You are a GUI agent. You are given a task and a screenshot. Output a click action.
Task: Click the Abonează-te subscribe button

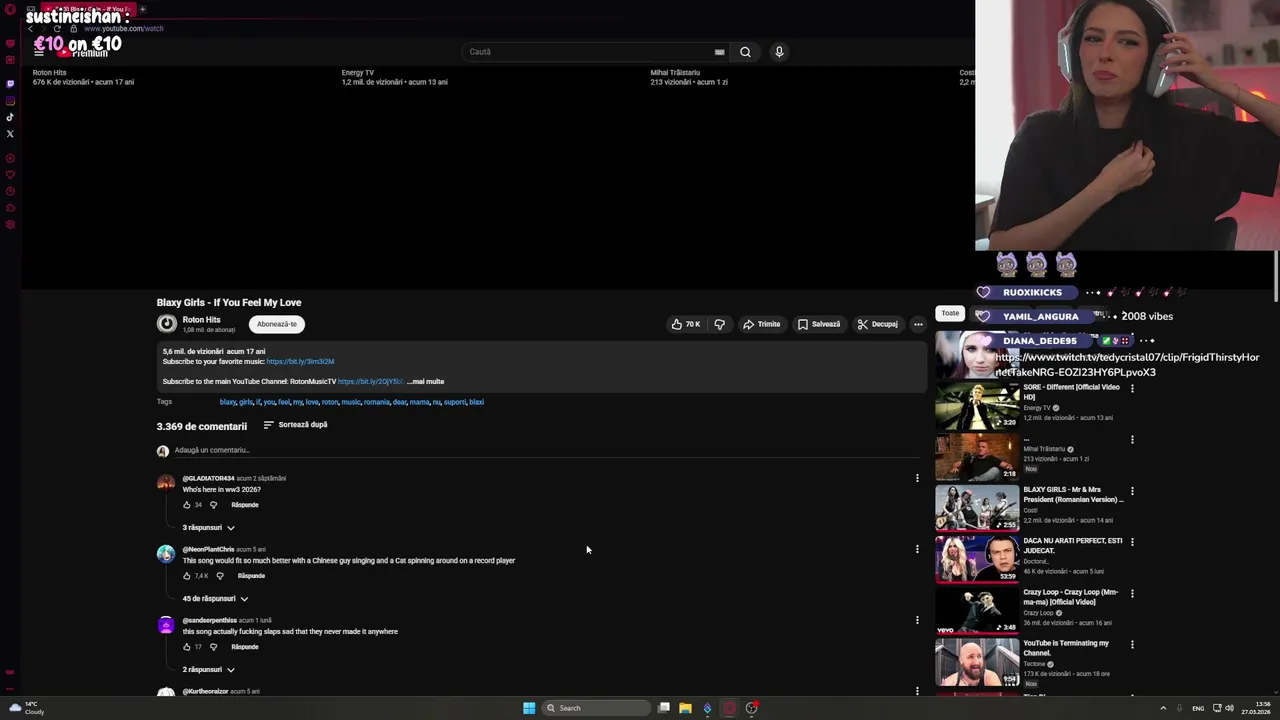point(276,324)
